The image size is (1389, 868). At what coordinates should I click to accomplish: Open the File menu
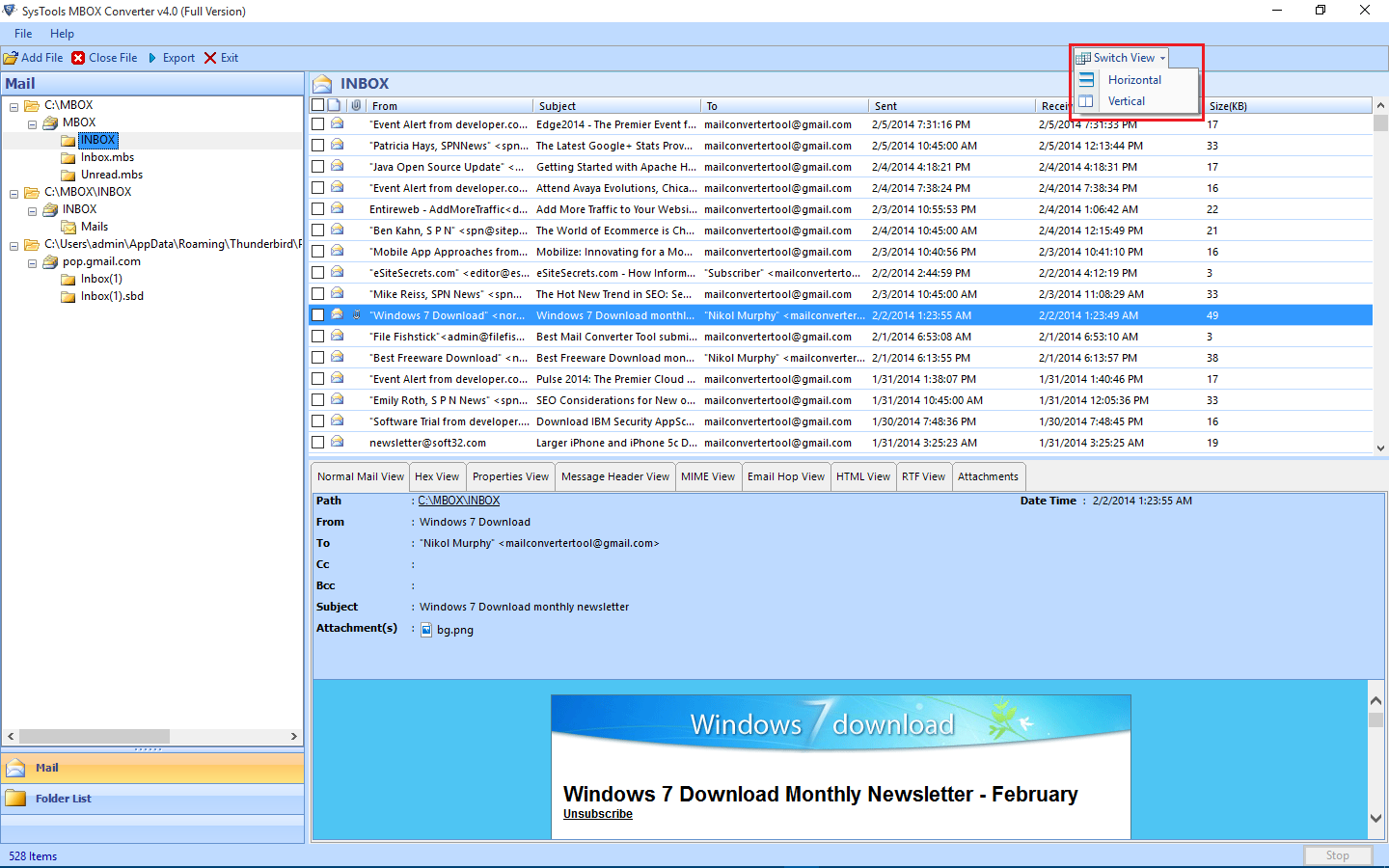[x=23, y=34]
